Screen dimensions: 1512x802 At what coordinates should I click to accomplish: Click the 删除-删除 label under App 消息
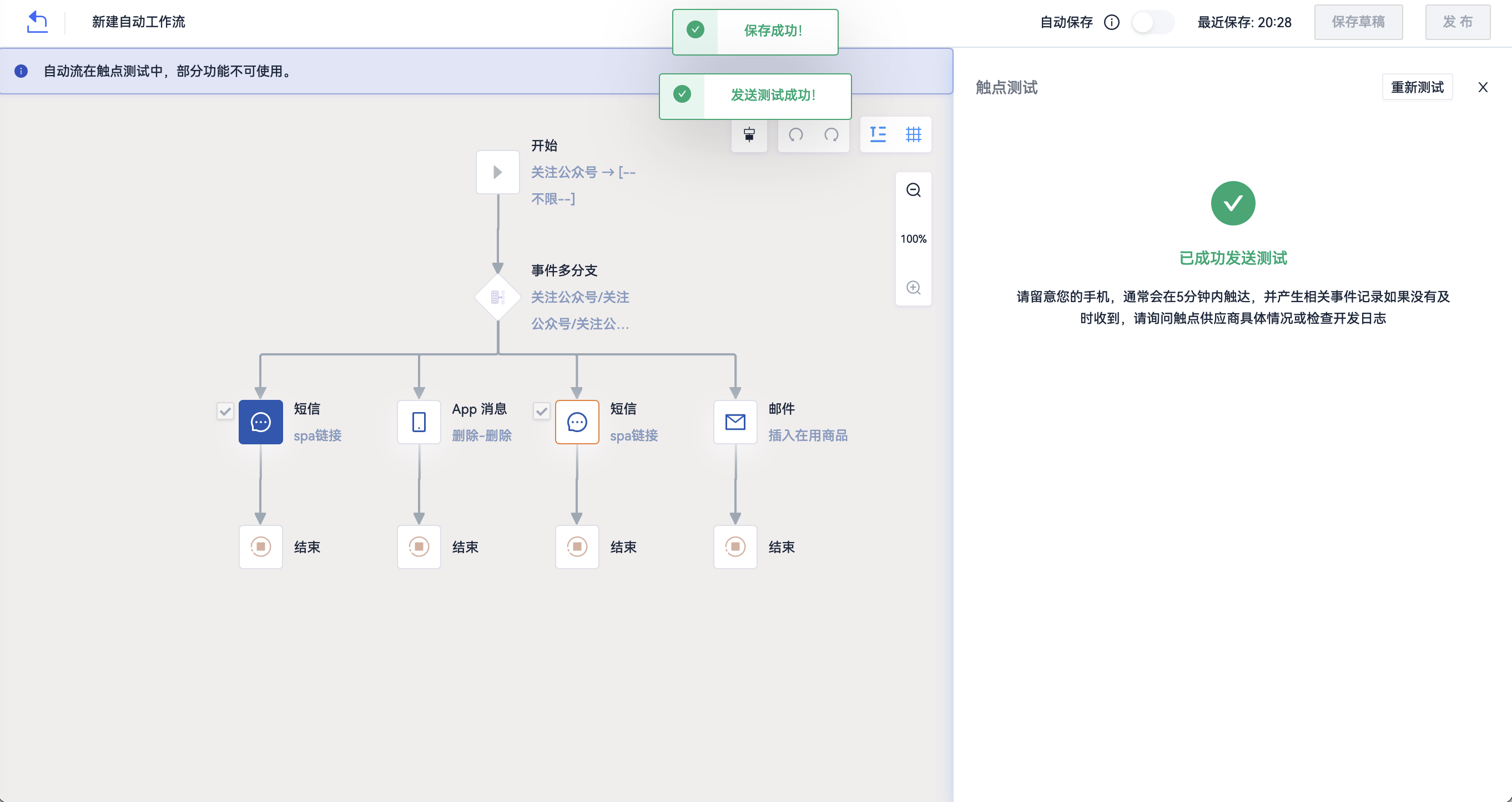point(482,435)
